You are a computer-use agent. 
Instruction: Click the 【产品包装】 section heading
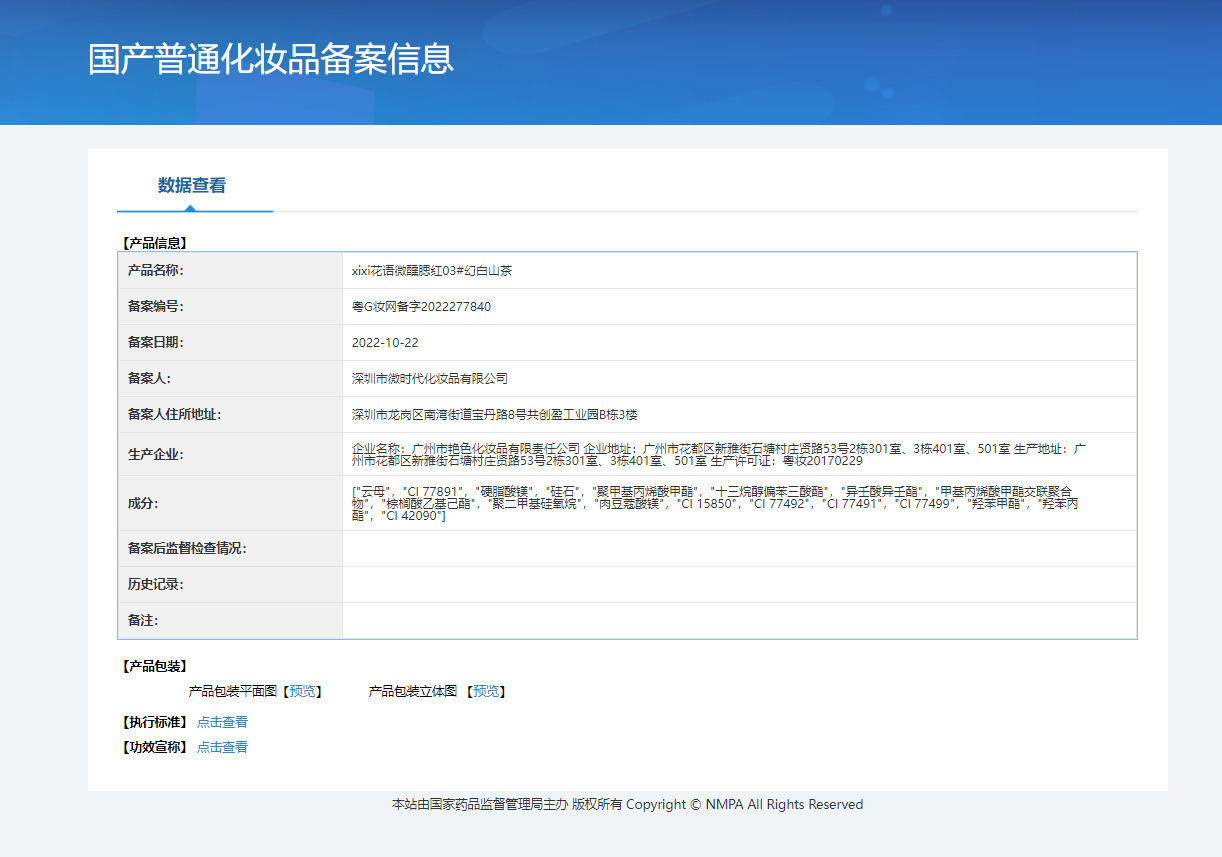click(154, 666)
